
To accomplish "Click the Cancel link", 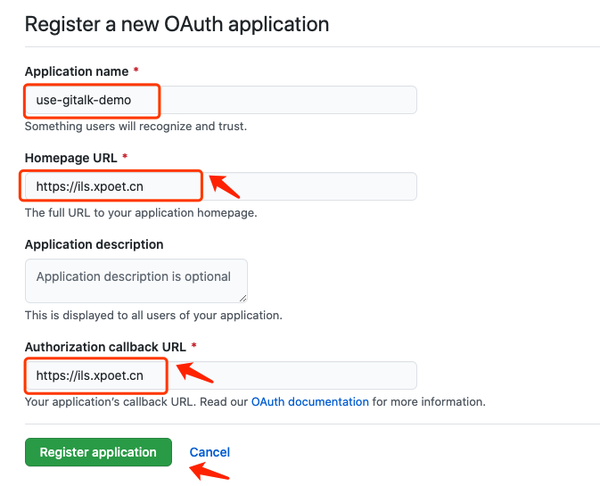I will tap(210, 452).
